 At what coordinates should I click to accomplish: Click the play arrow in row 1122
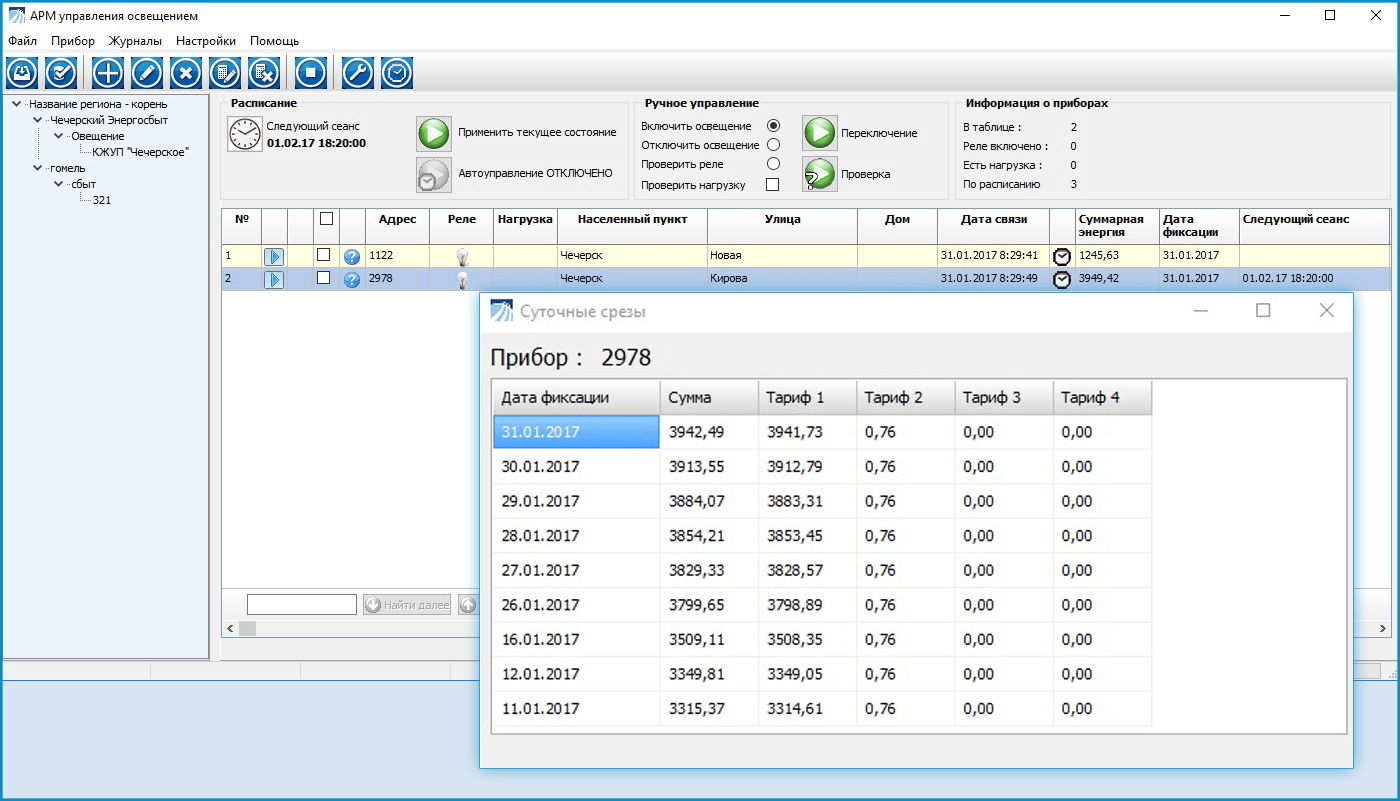pos(274,257)
